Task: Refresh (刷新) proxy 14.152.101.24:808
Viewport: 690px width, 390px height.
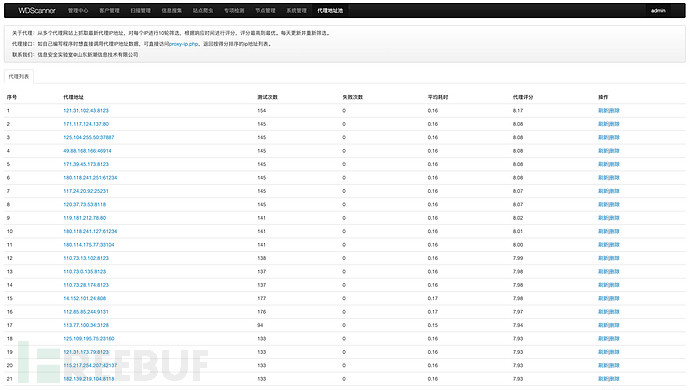Action: 603,298
